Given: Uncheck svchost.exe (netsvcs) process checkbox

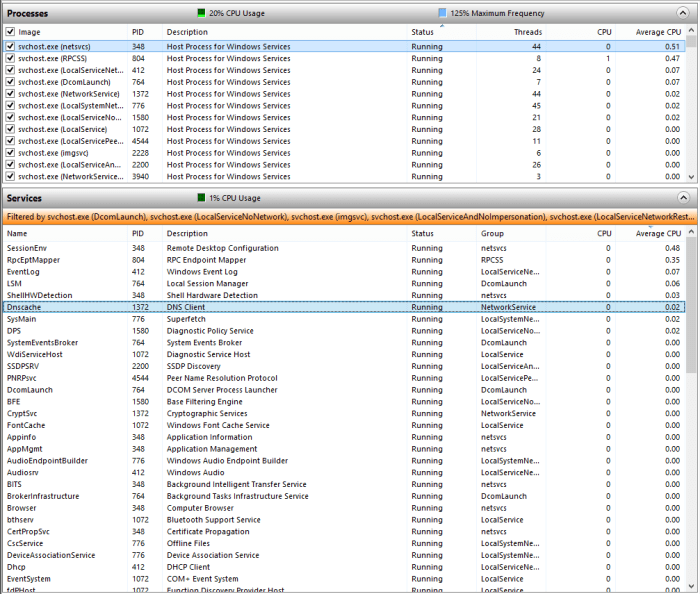Looking at the screenshot, I should 10,46.
